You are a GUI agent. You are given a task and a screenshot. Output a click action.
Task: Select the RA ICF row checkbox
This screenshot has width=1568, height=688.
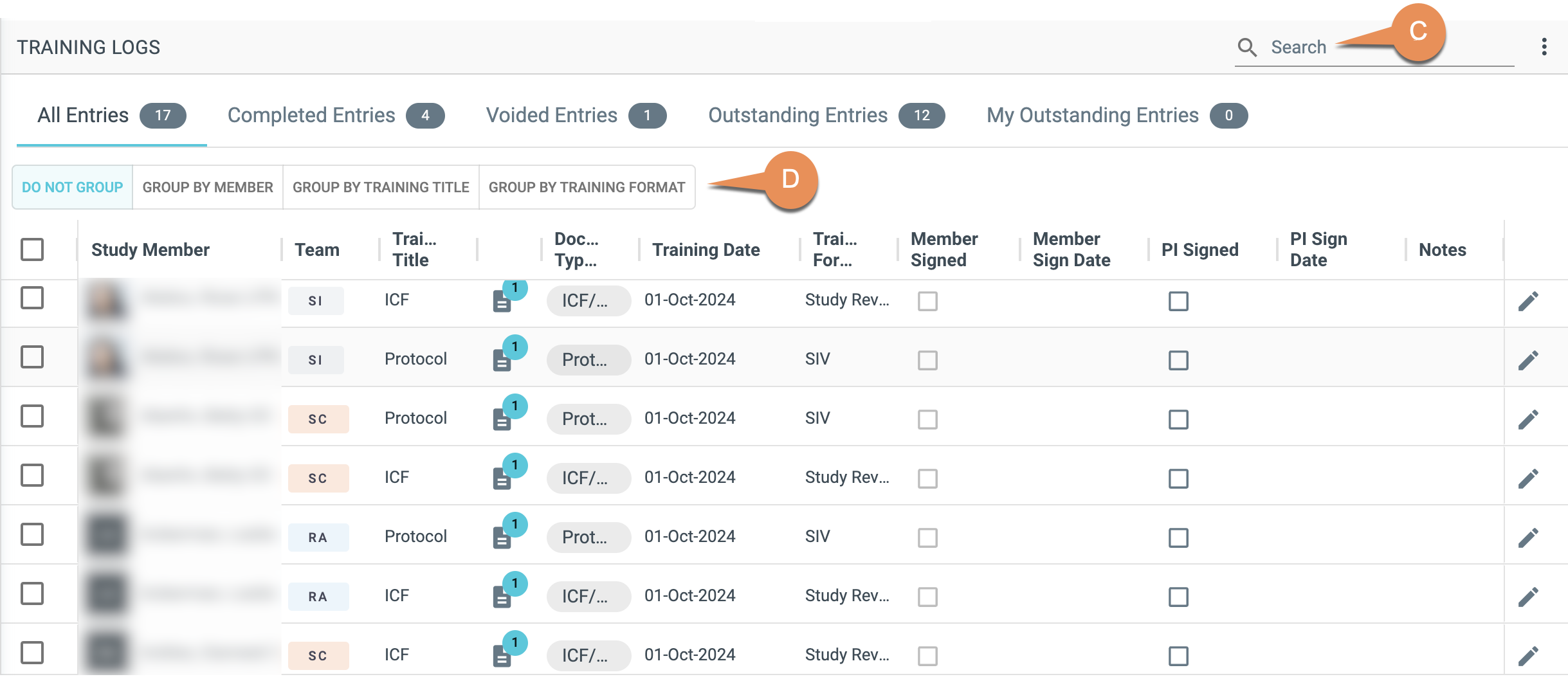tap(32, 593)
